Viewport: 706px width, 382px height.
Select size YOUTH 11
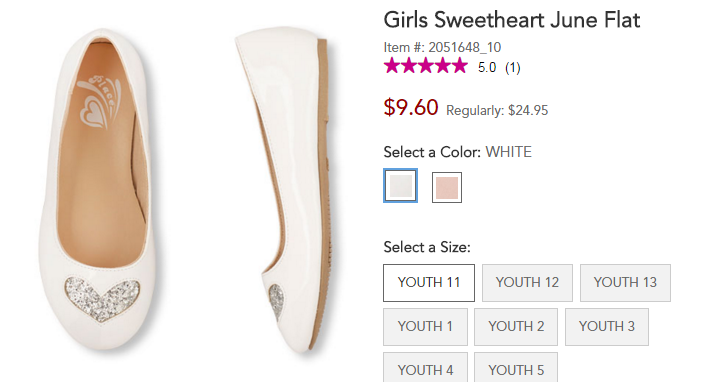pos(429,282)
